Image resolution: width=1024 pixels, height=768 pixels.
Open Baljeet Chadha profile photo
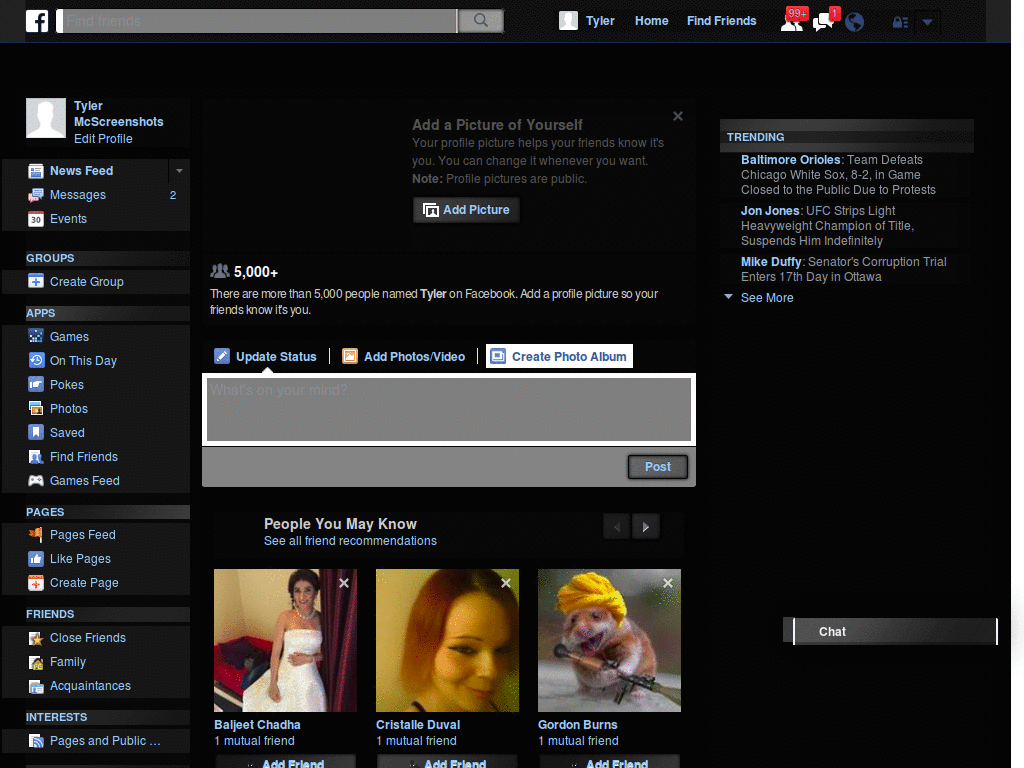[285, 641]
